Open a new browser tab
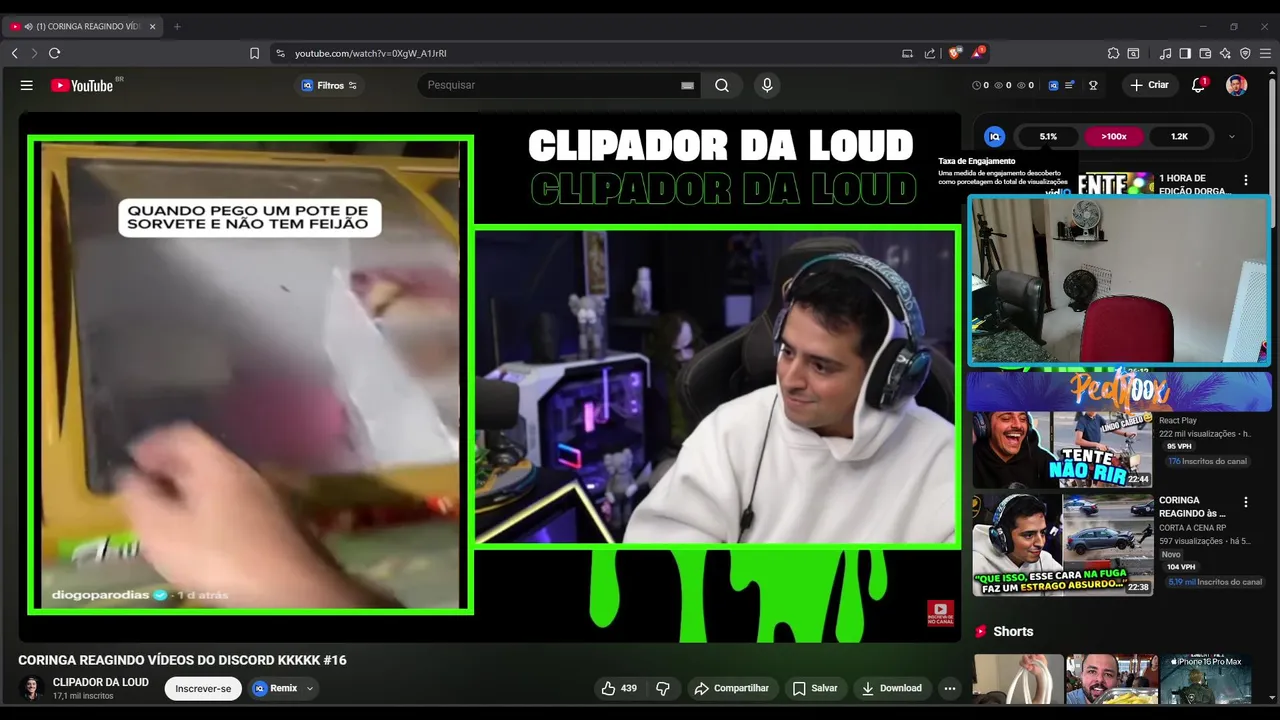 [x=177, y=26]
